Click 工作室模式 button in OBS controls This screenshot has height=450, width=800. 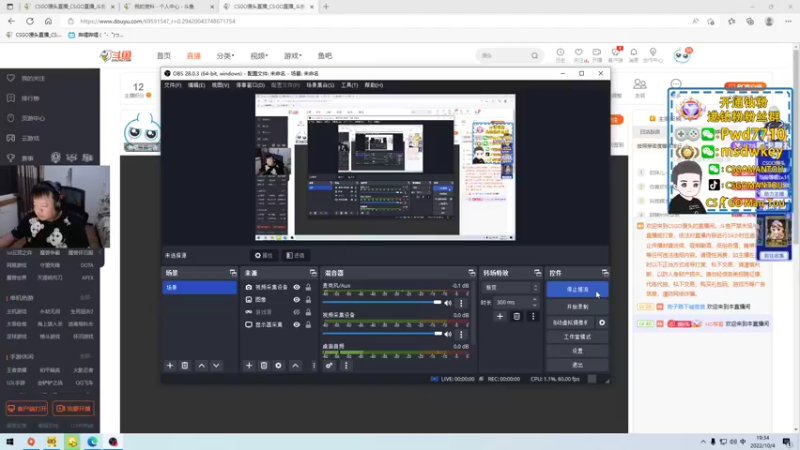(x=577, y=337)
